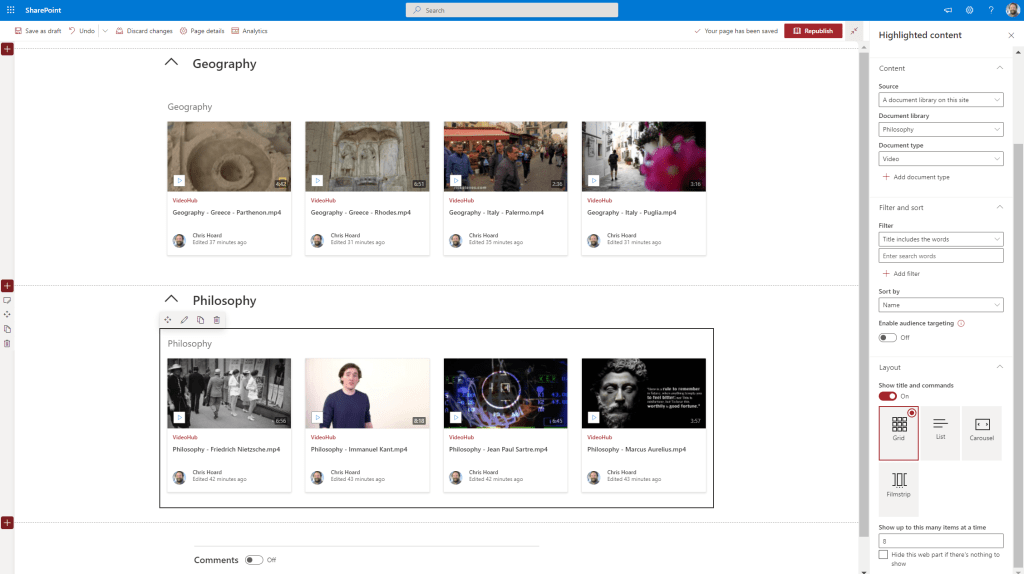Collapse the Geography section
This screenshot has height=574, width=1024.
click(171, 63)
